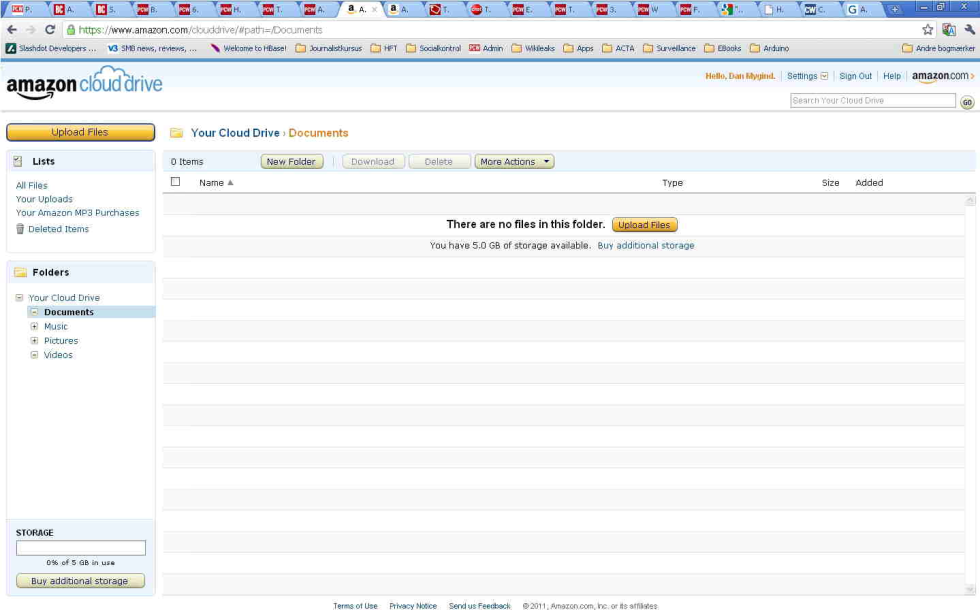Click the yellow Upload Files sidebar button
The height and width of the screenshot is (612, 980).
80,132
